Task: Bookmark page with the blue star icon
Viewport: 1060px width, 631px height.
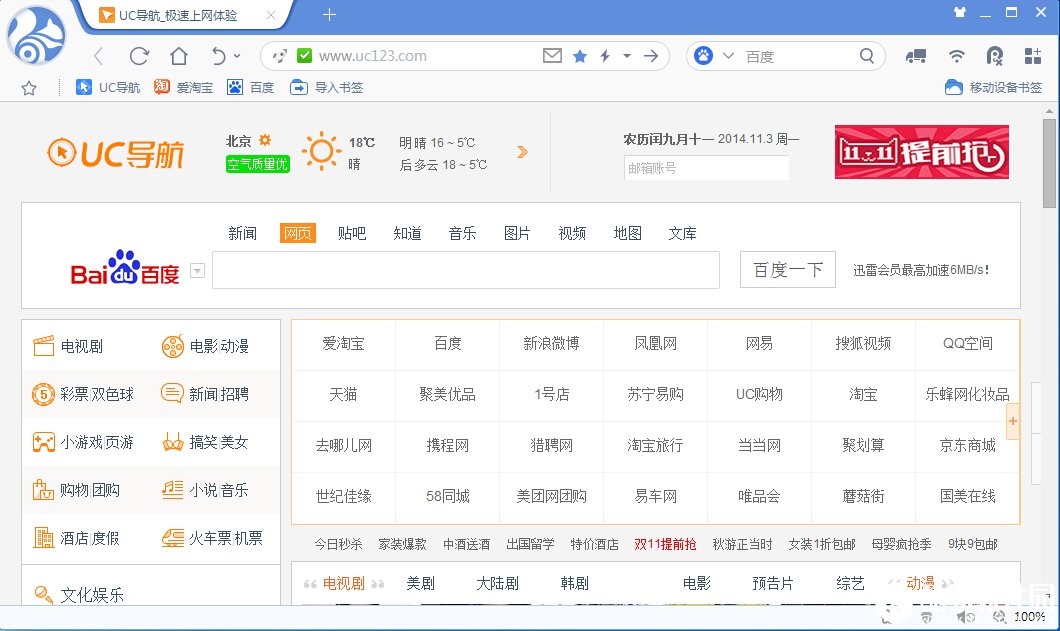Action: (580, 56)
